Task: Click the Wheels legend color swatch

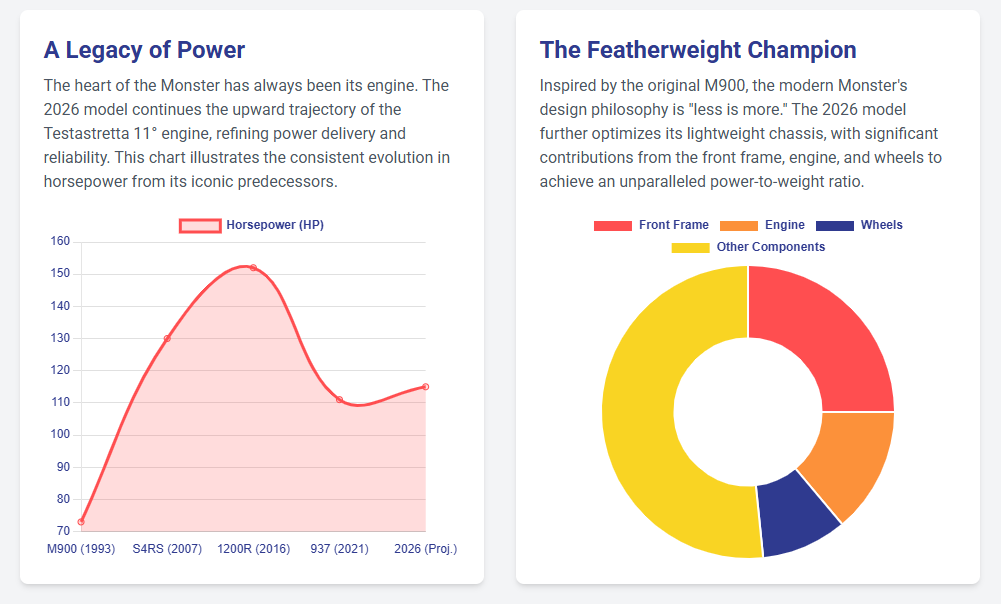Action: pos(835,226)
